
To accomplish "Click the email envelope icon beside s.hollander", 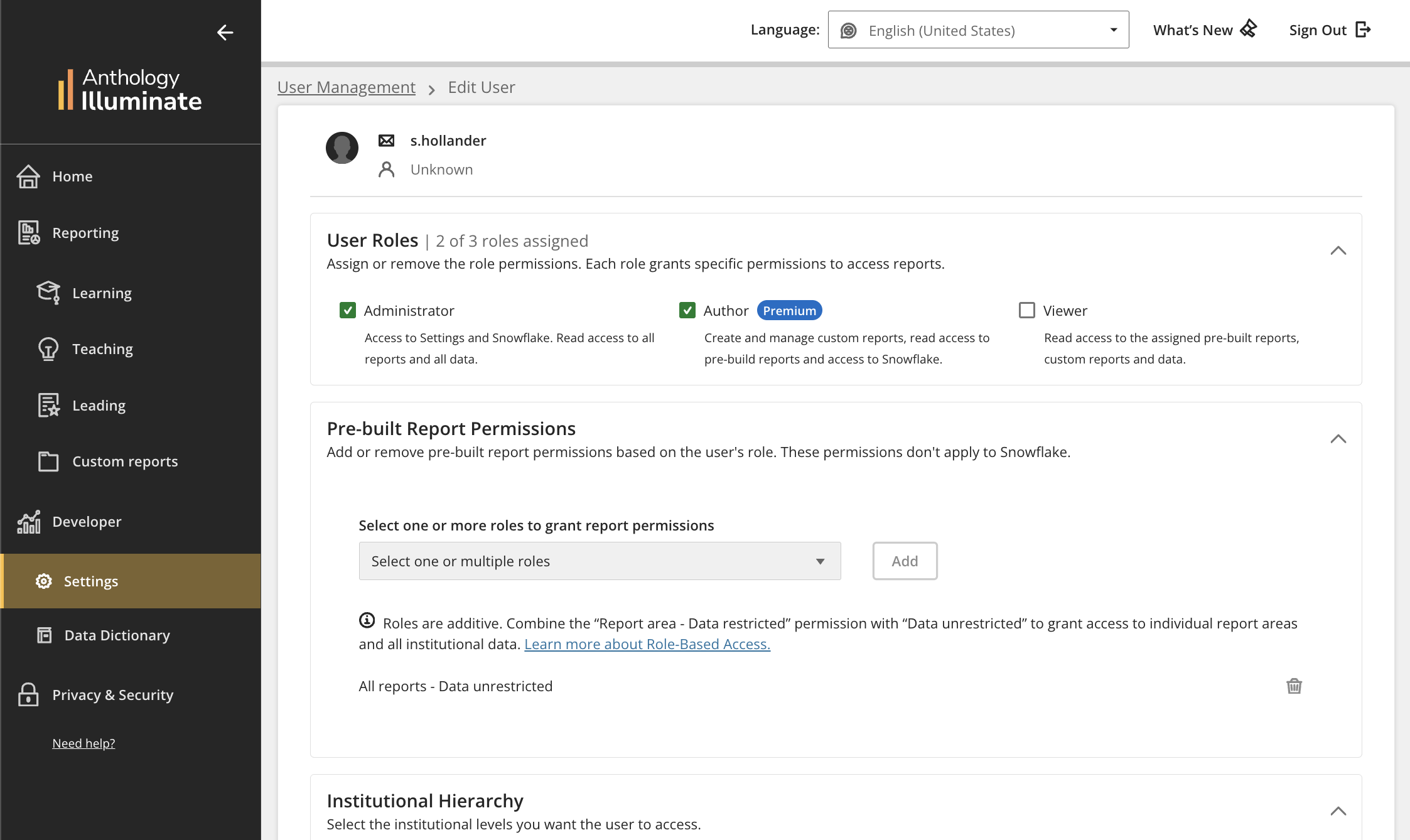I will point(387,141).
